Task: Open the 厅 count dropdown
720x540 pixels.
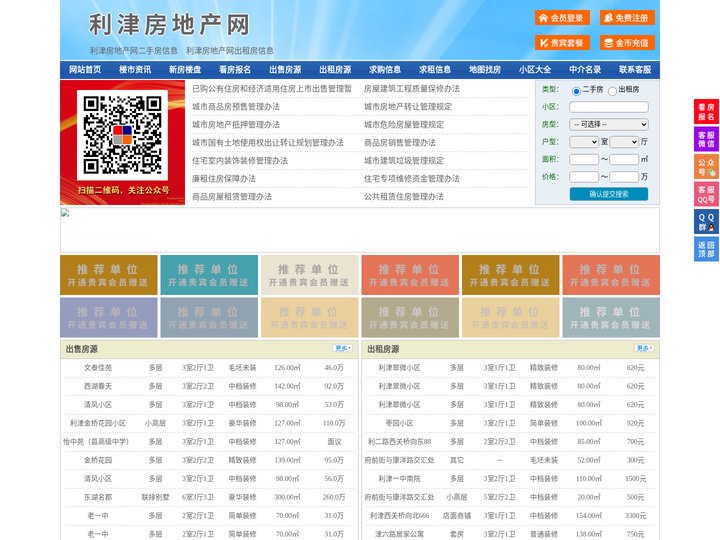Action: [624, 142]
